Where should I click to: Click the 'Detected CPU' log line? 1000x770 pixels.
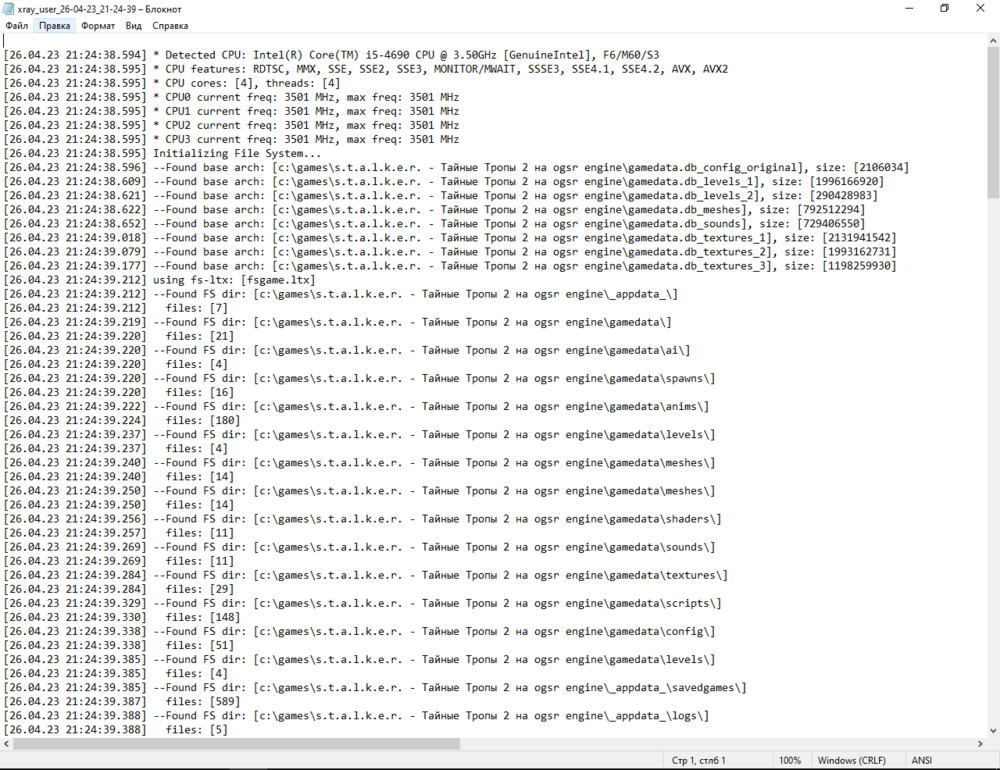(x=332, y=55)
